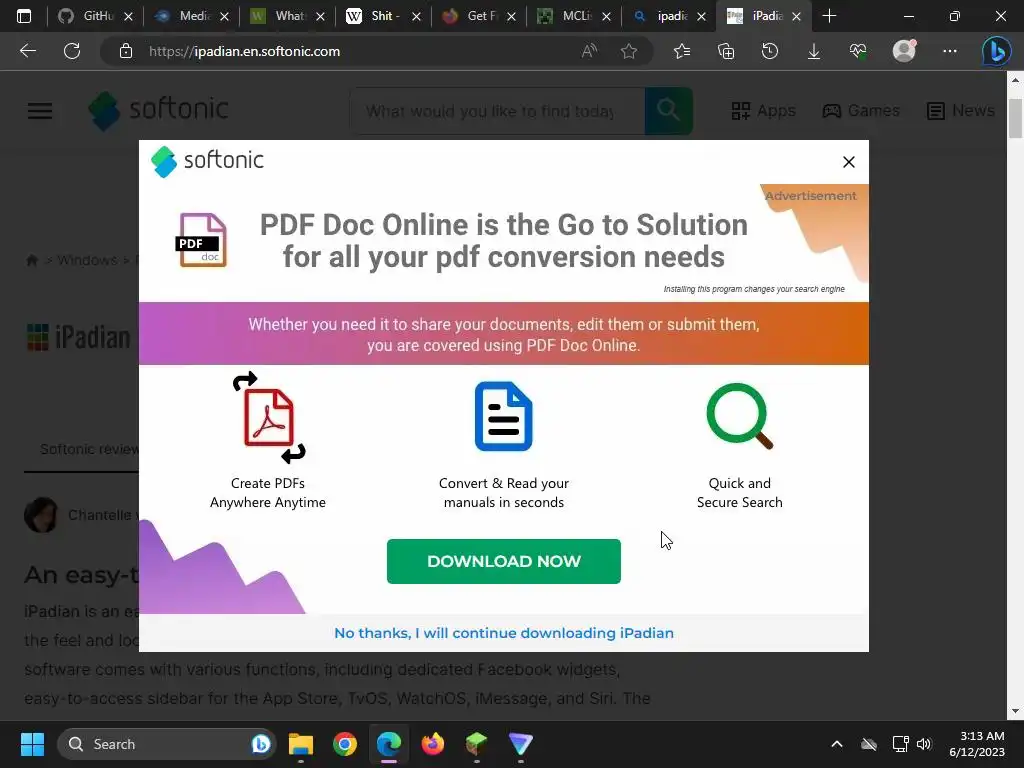Open Firefox from taskbar
Screen dimensions: 1024x768
pos(433,744)
